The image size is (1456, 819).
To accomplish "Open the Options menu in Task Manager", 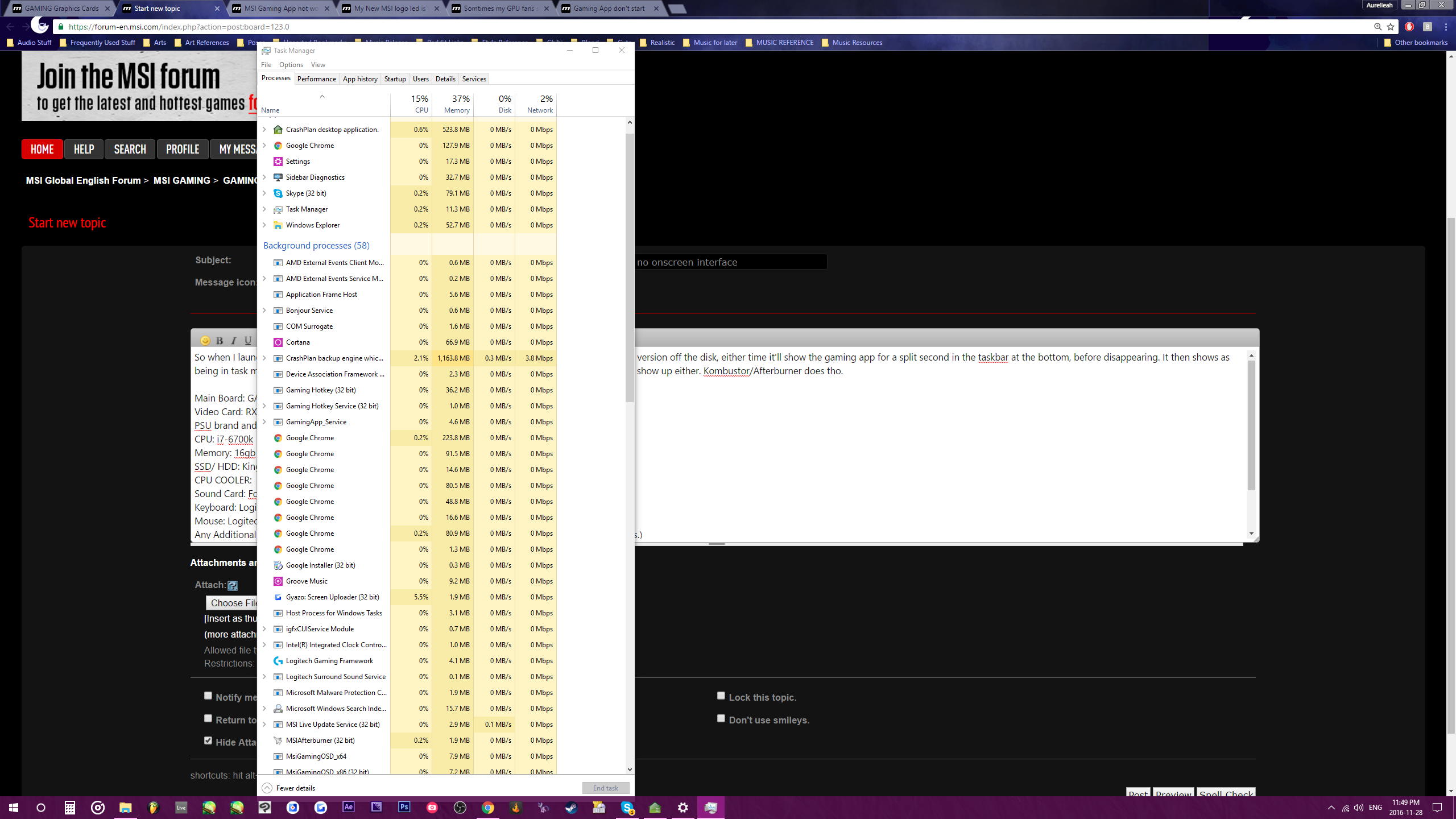I will (x=291, y=64).
